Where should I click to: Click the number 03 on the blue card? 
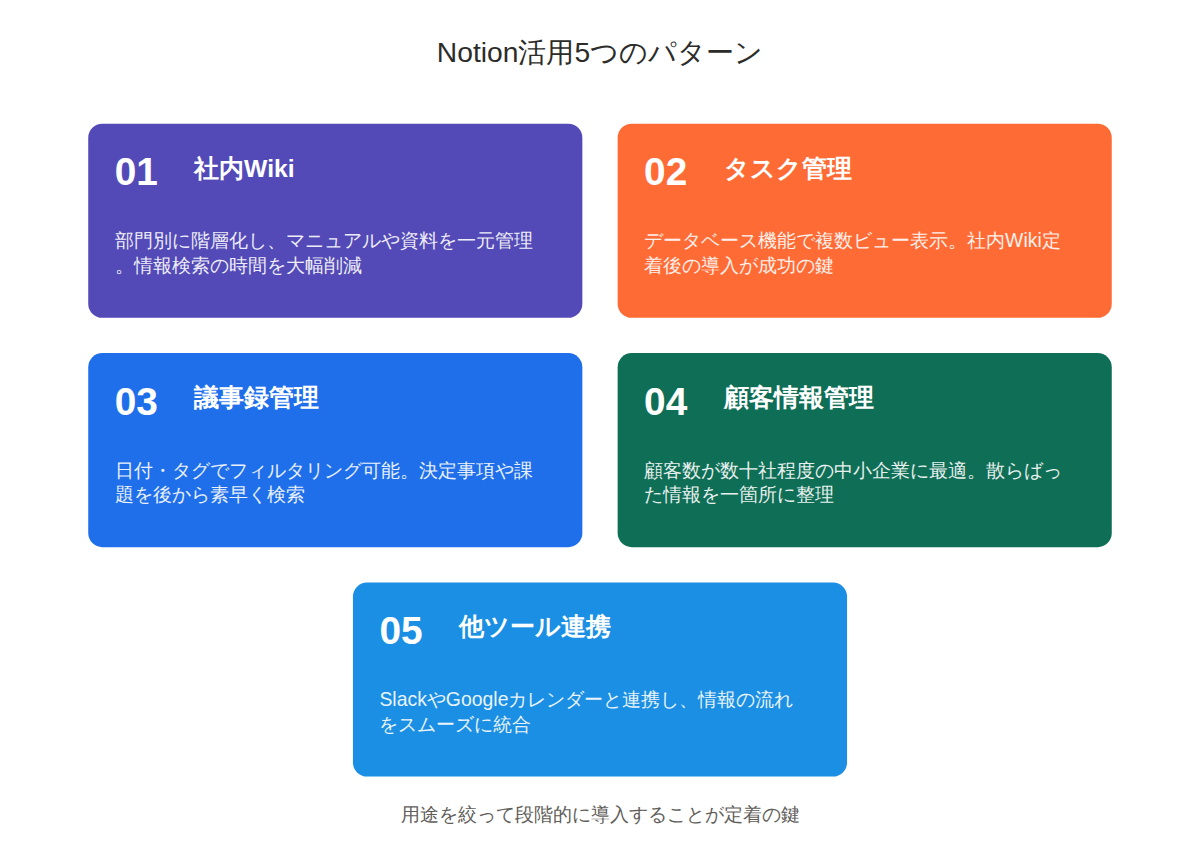(136, 401)
